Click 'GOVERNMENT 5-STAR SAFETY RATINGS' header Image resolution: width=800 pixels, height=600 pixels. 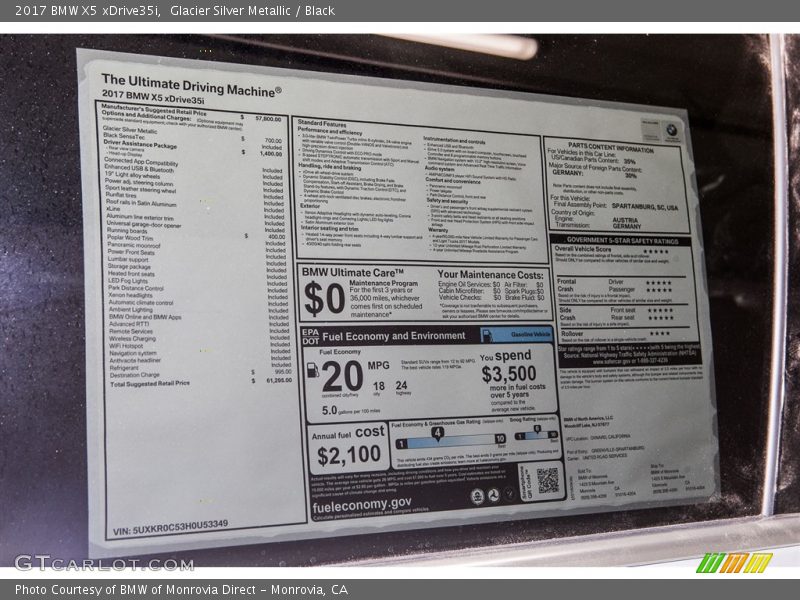622,240
